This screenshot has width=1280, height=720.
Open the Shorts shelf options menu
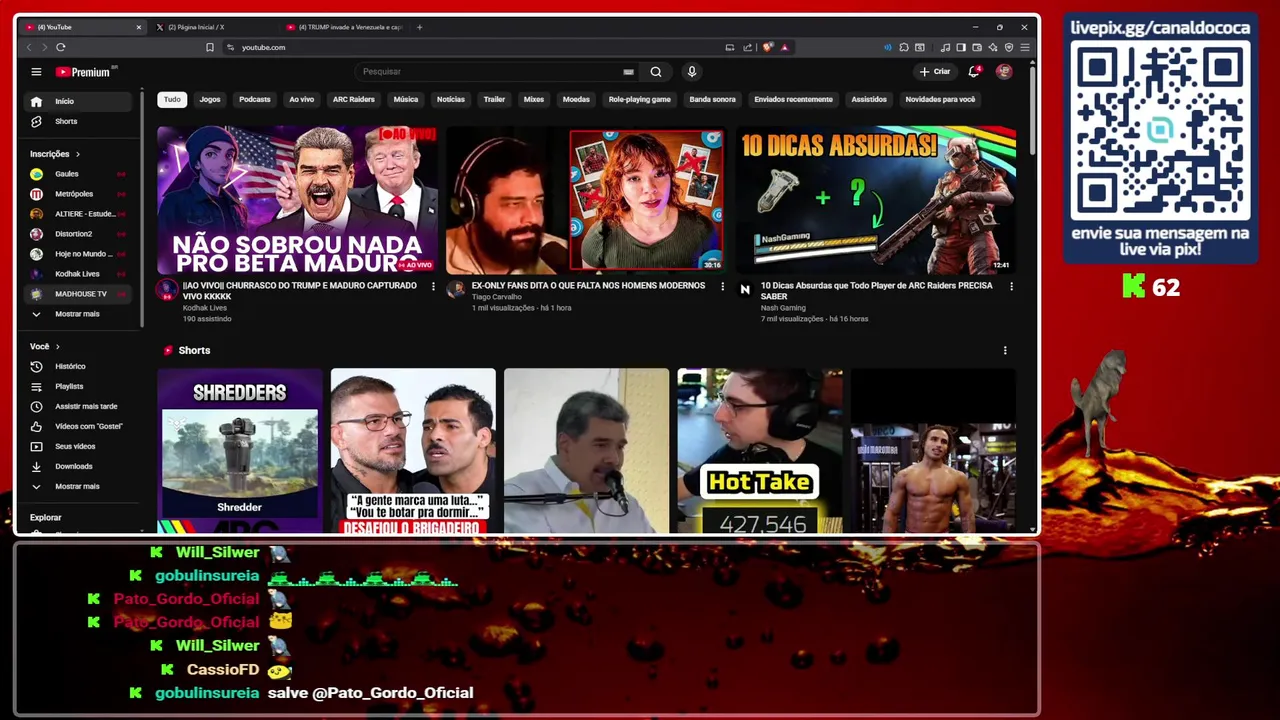[x=1005, y=351]
